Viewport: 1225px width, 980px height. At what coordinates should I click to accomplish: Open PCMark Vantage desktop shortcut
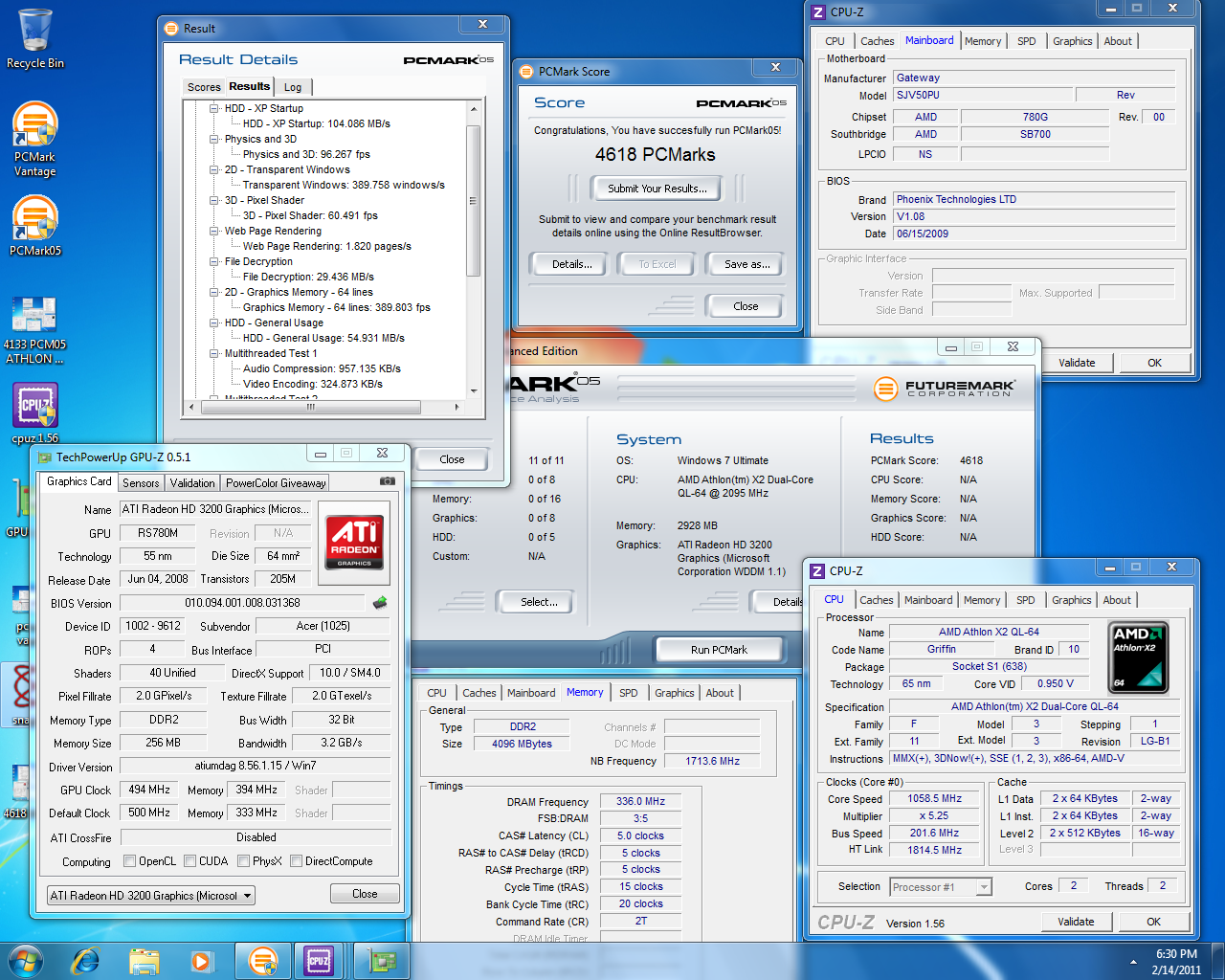(34, 139)
